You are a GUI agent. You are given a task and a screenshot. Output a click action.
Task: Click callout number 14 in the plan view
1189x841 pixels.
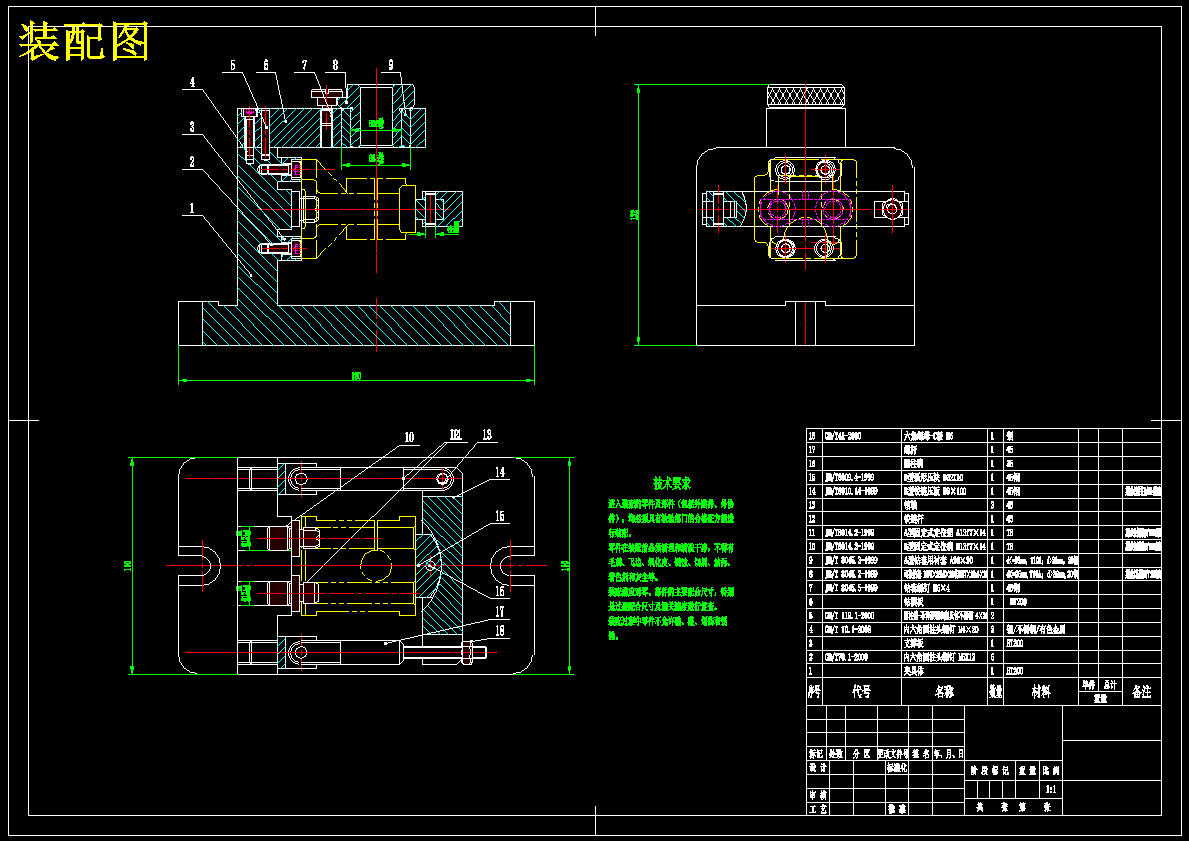tap(500, 472)
